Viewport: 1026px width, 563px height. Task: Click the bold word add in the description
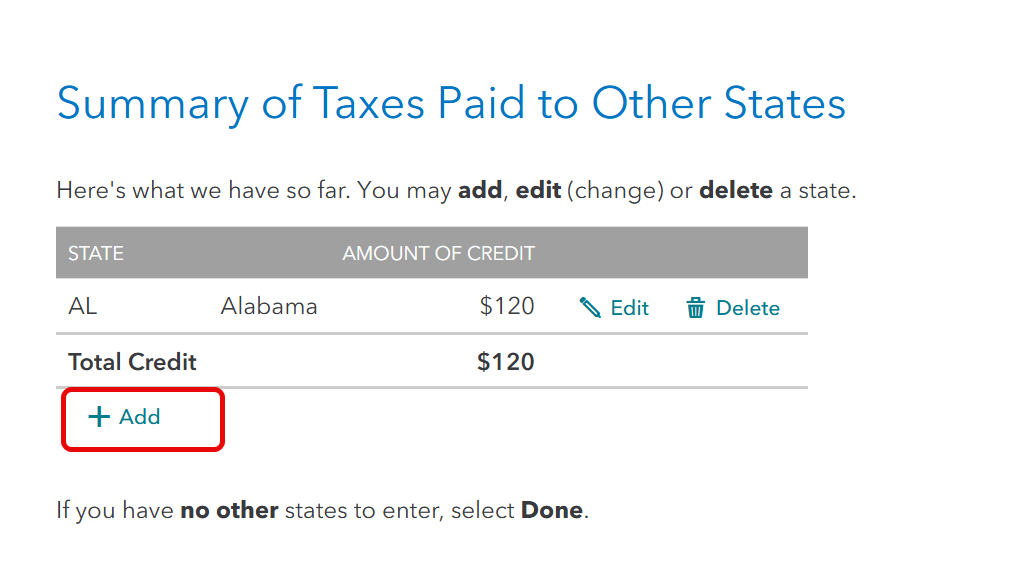(x=480, y=191)
